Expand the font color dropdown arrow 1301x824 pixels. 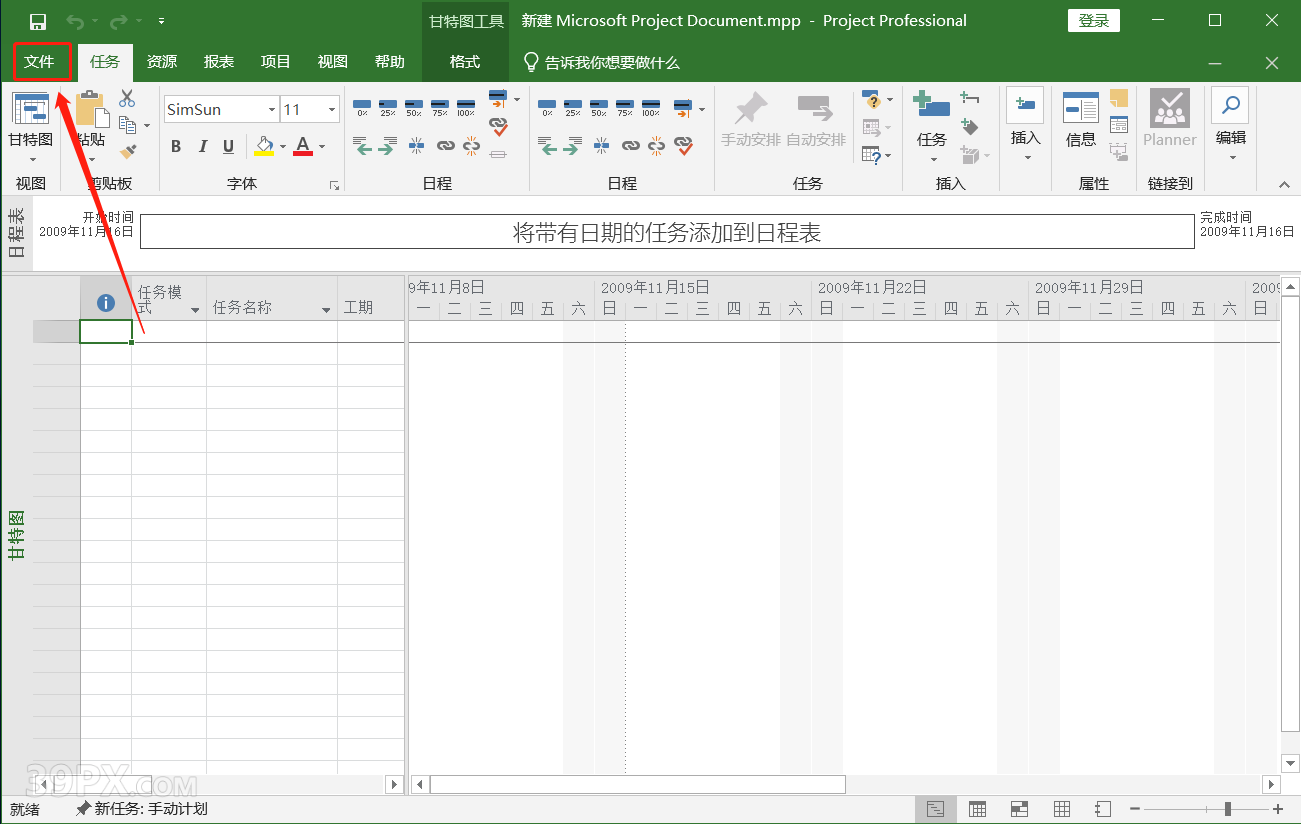(x=321, y=147)
